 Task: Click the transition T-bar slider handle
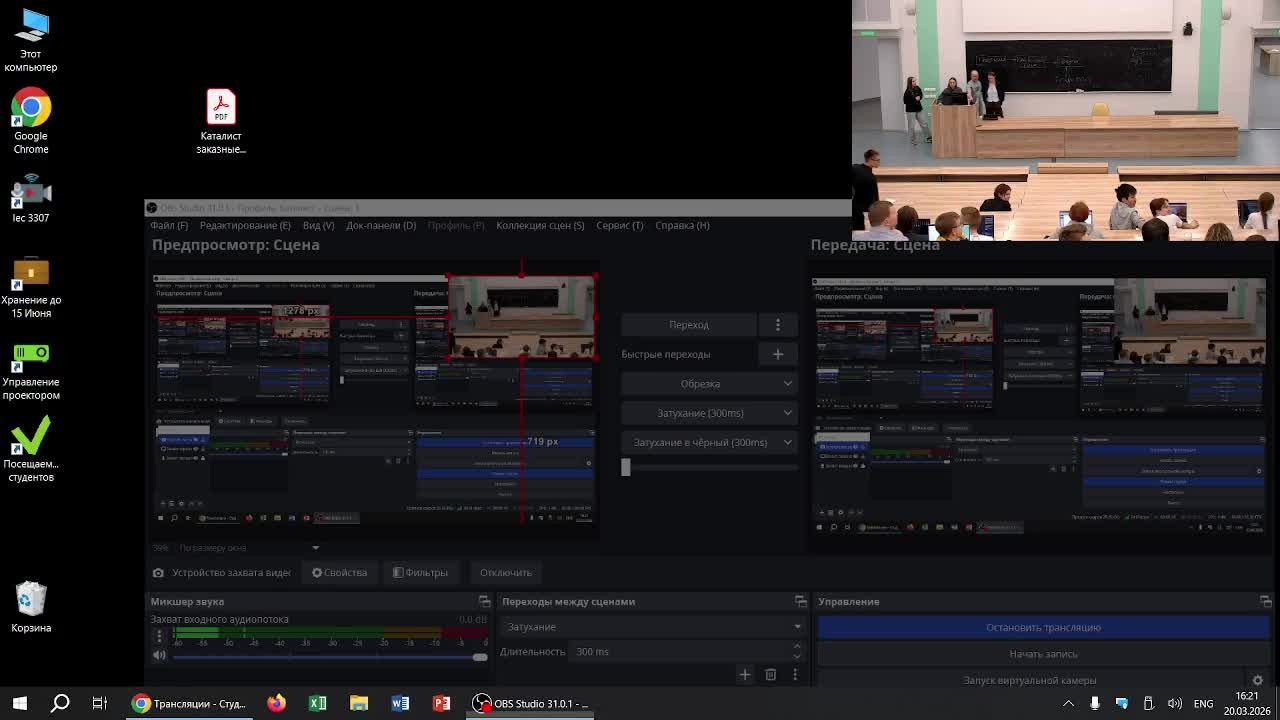(x=626, y=467)
